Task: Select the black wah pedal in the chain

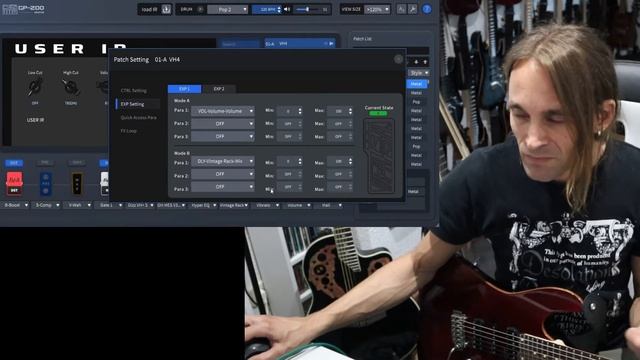Action: (x=77, y=183)
